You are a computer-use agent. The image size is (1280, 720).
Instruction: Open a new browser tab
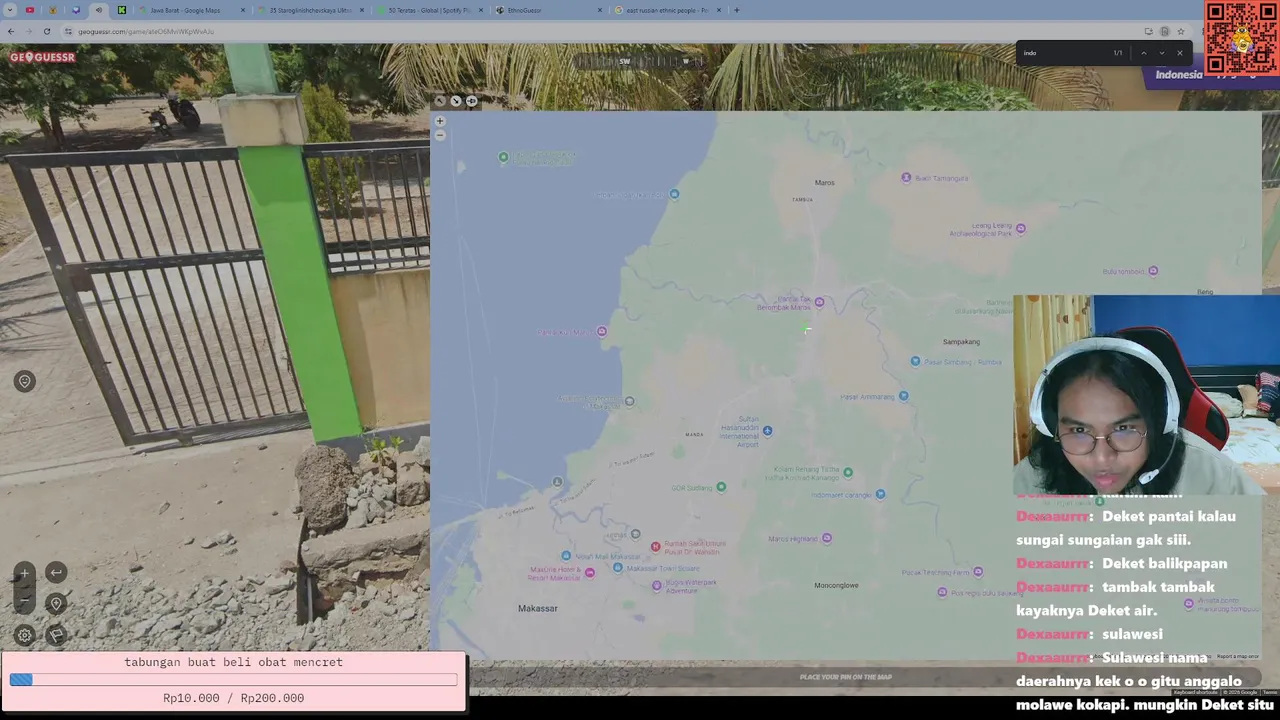[x=737, y=10]
